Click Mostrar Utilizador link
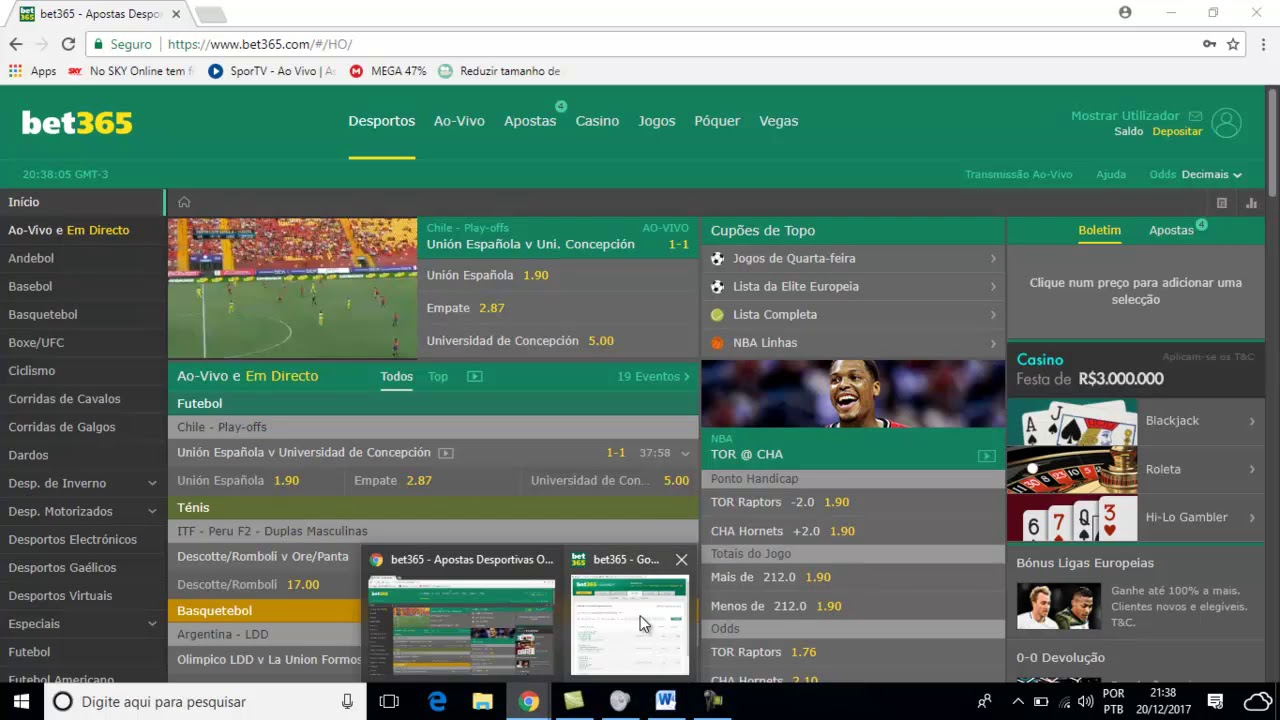Image resolution: width=1280 pixels, height=720 pixels. coord(1125,116)
